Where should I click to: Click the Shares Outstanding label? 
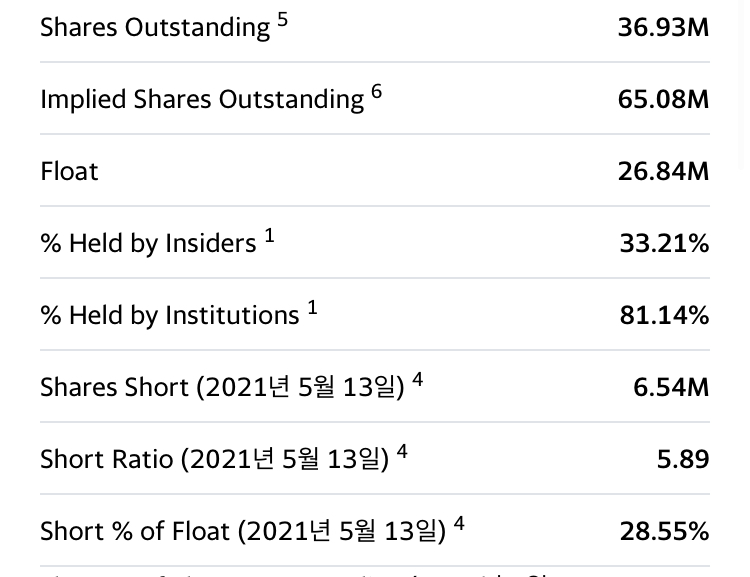[x=154, y=28]
